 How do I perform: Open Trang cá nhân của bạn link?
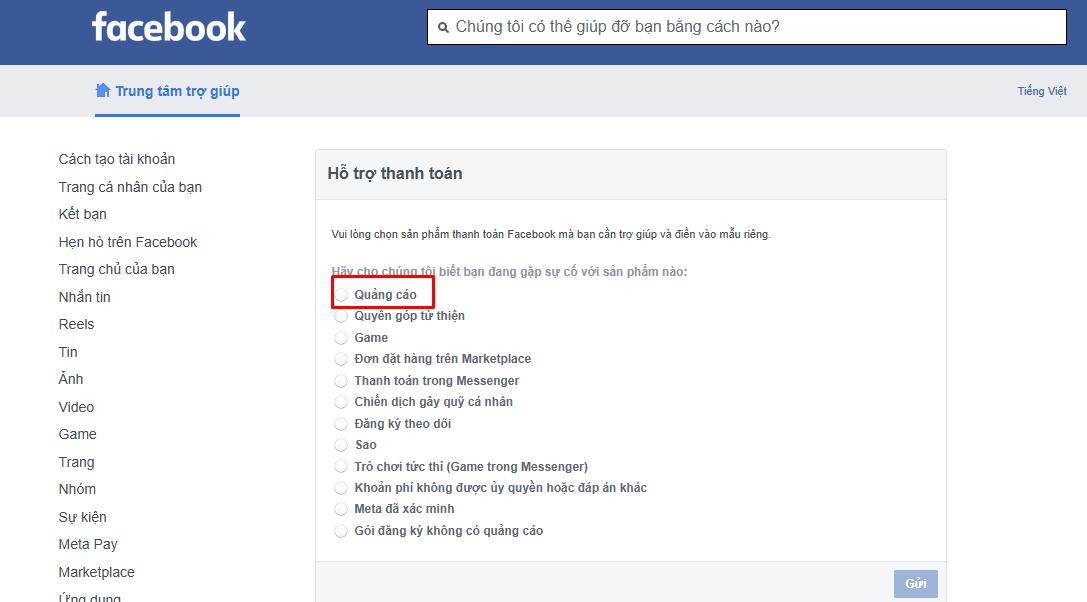(x=130, y=187)
